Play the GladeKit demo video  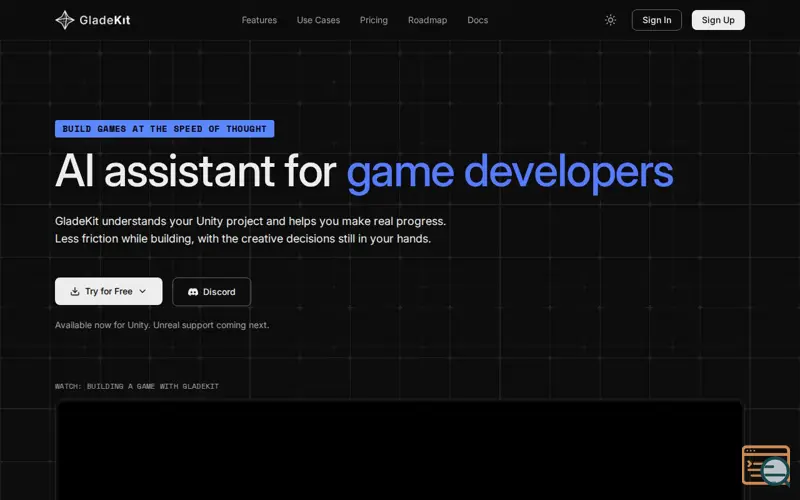tap(399, 450)
